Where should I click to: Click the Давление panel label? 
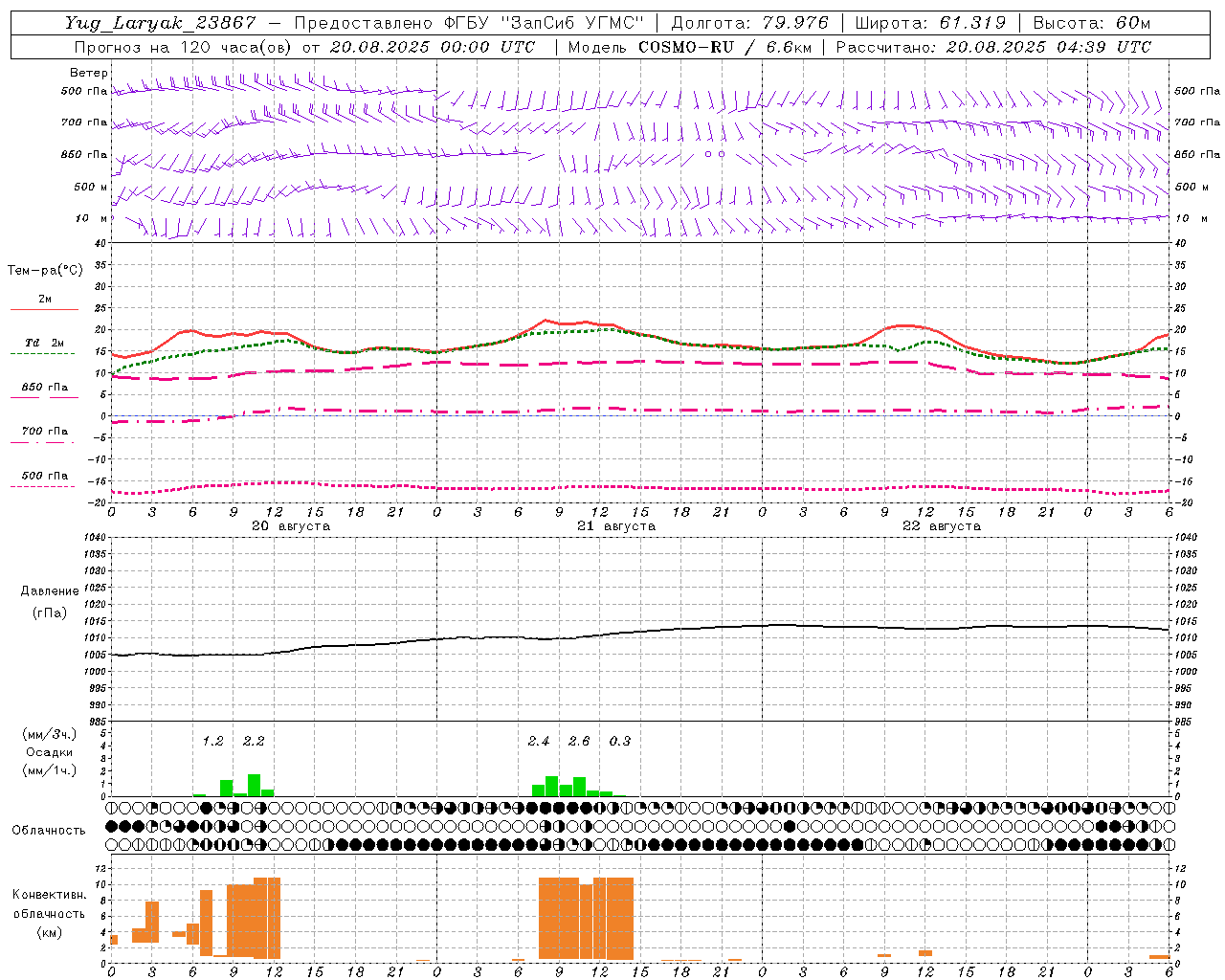click(50, 591)
